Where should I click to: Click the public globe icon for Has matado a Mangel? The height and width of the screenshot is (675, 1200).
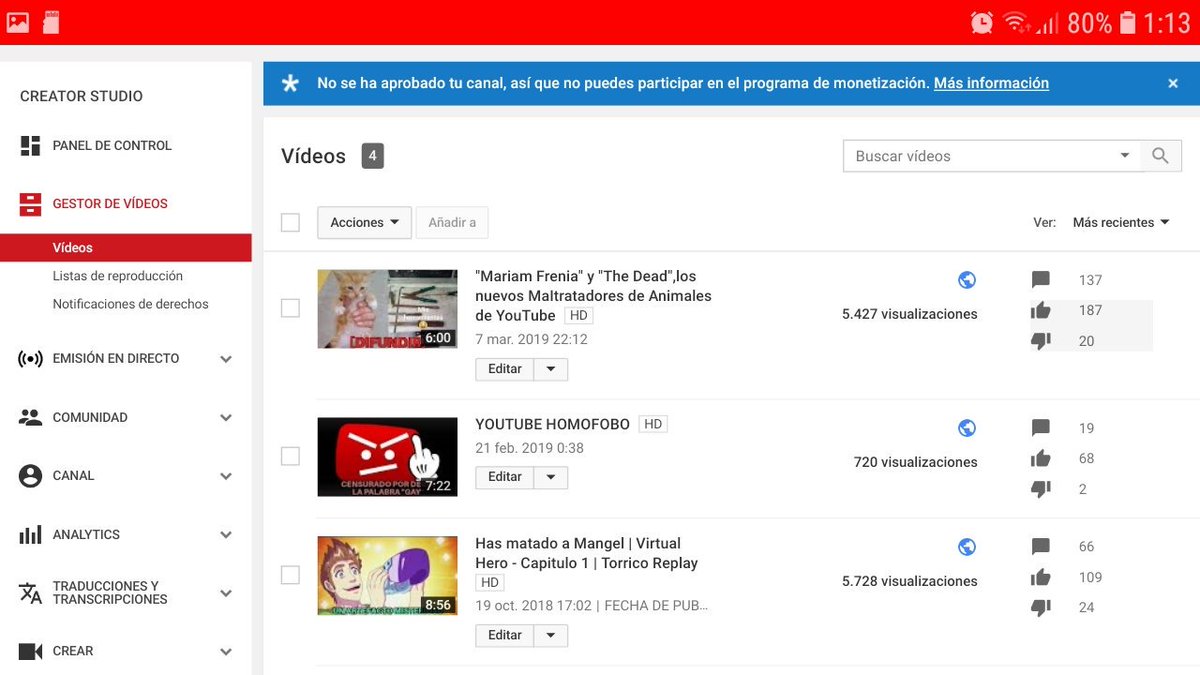[967, 547]
